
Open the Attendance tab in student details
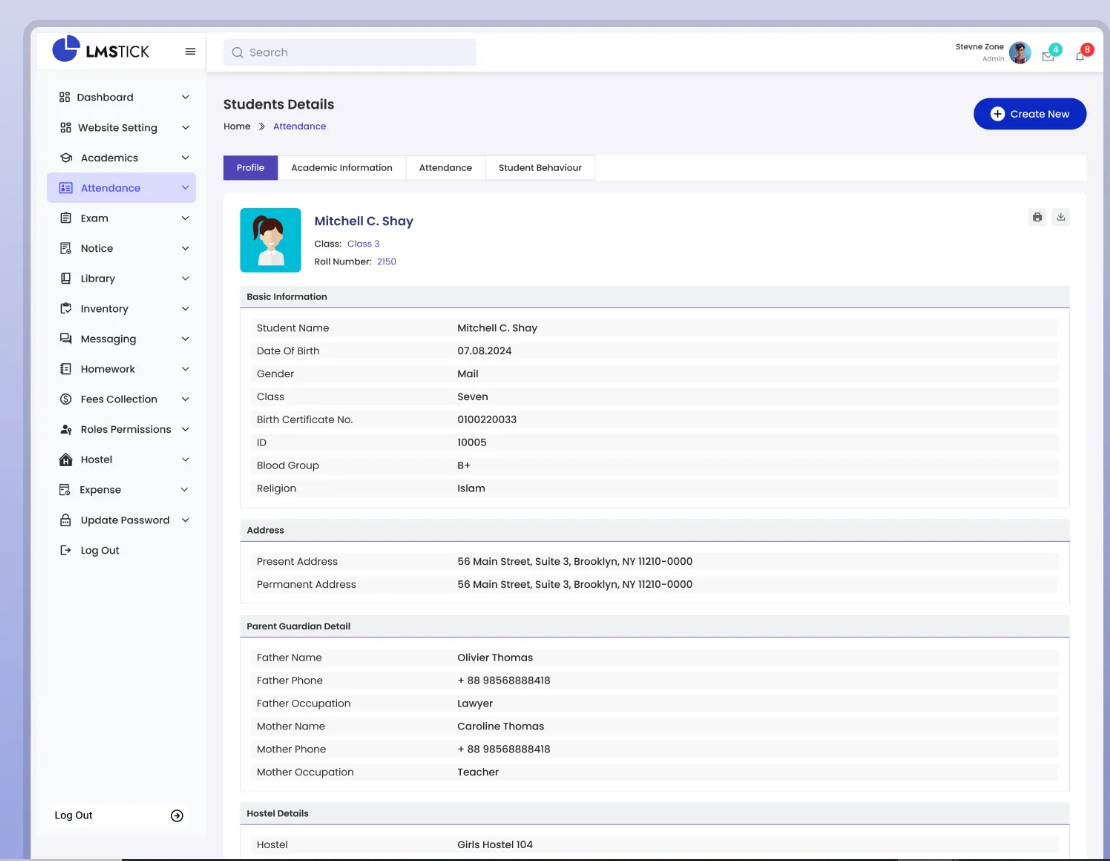tap(445, 168)
